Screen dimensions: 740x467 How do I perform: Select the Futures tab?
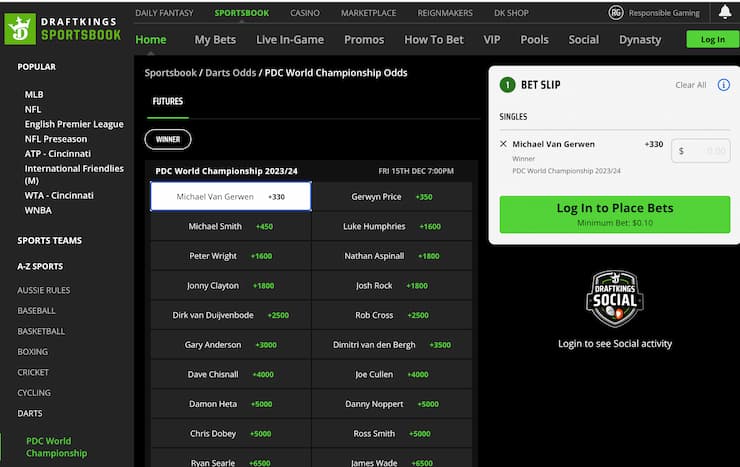click(168, 101)
